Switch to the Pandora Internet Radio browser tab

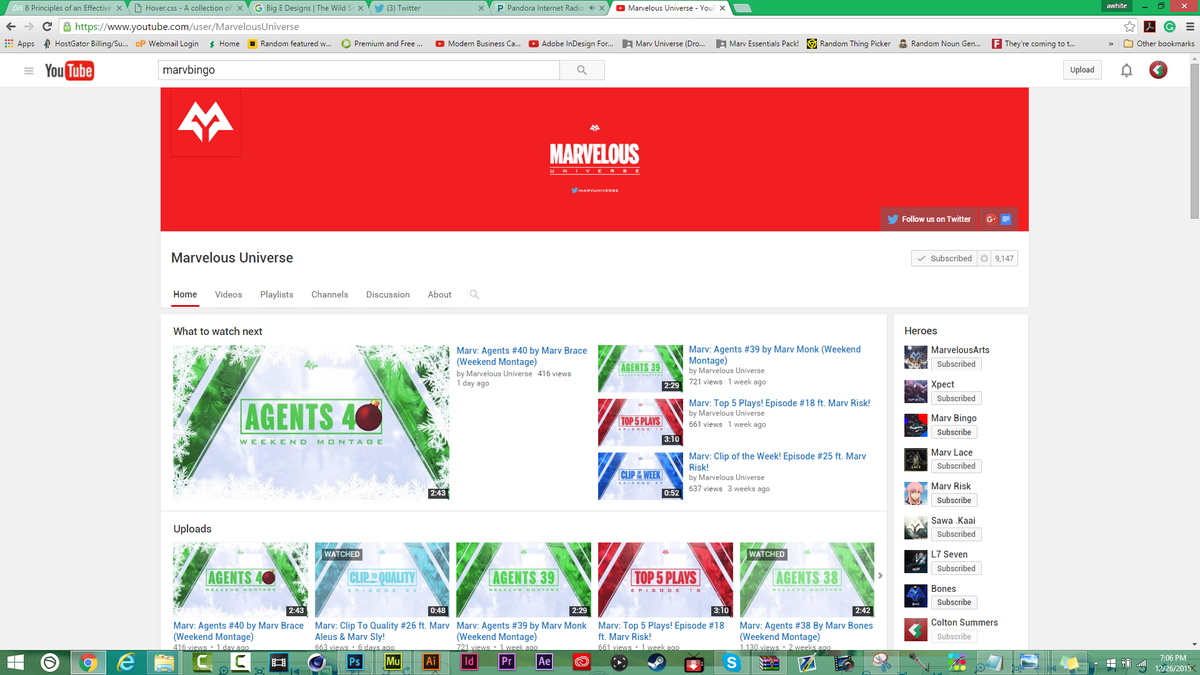[548, 8]
